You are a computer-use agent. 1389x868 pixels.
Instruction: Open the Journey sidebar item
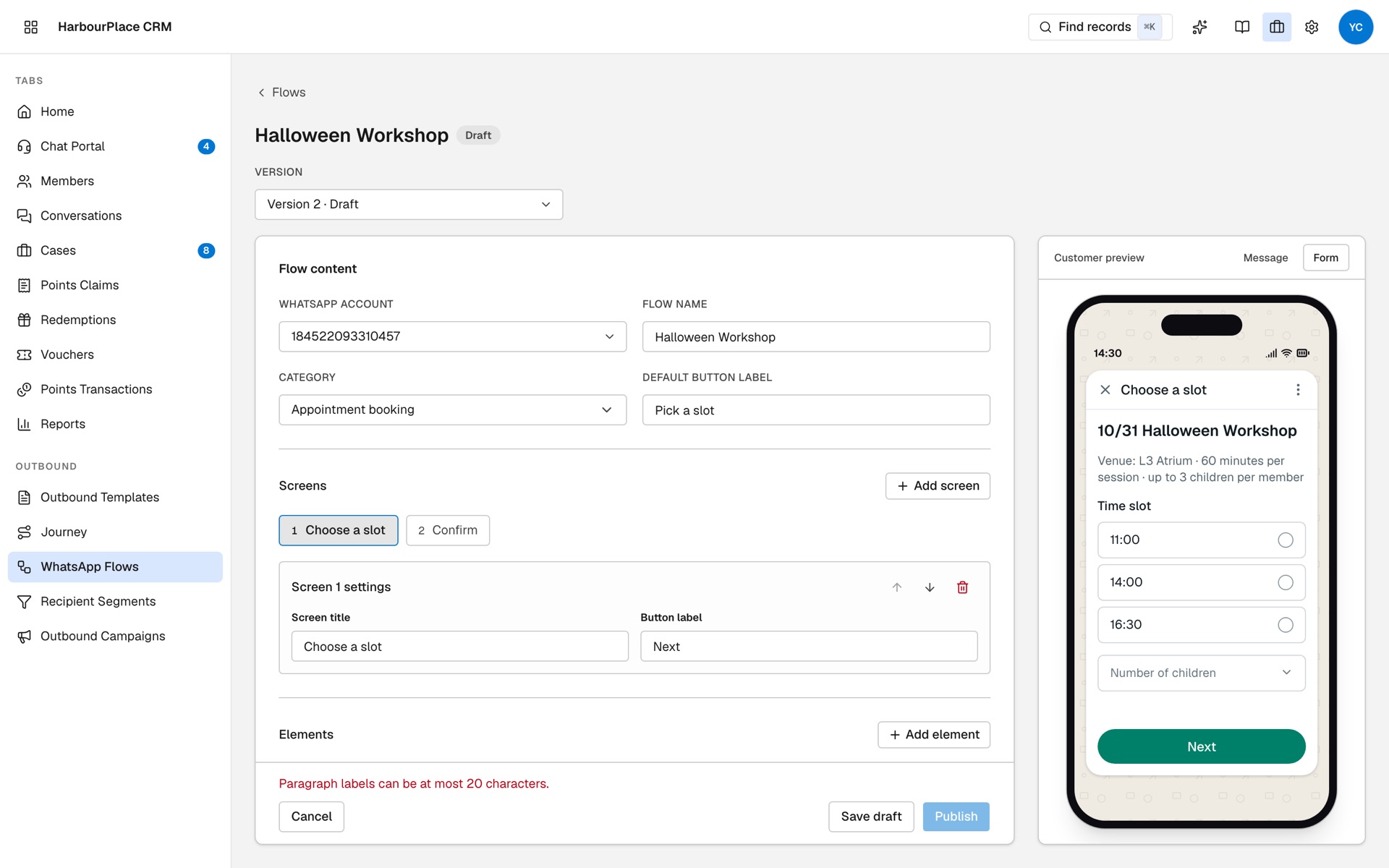(x=115, y=532)
